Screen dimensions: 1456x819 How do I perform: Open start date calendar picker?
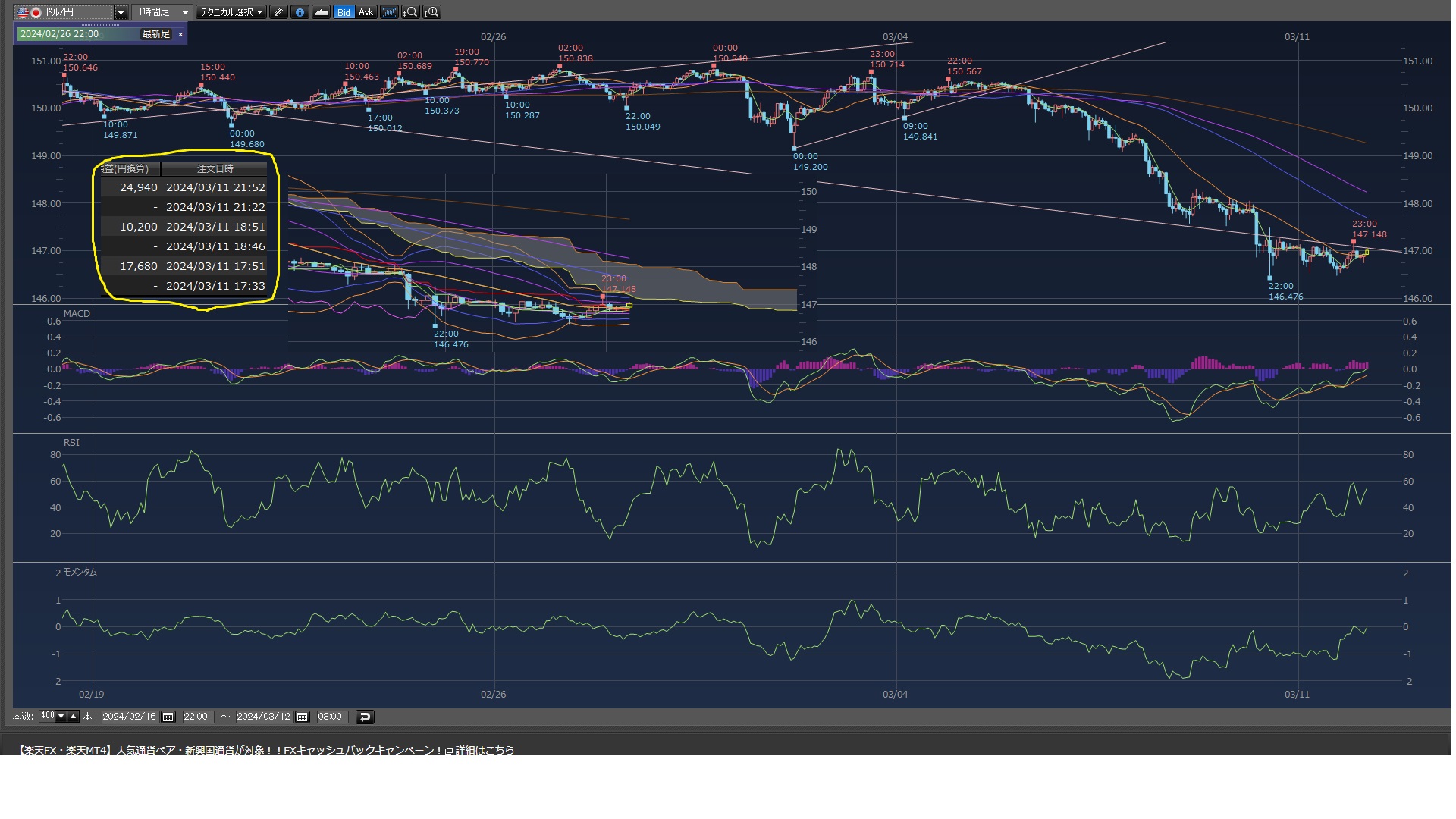click(168, 717)
